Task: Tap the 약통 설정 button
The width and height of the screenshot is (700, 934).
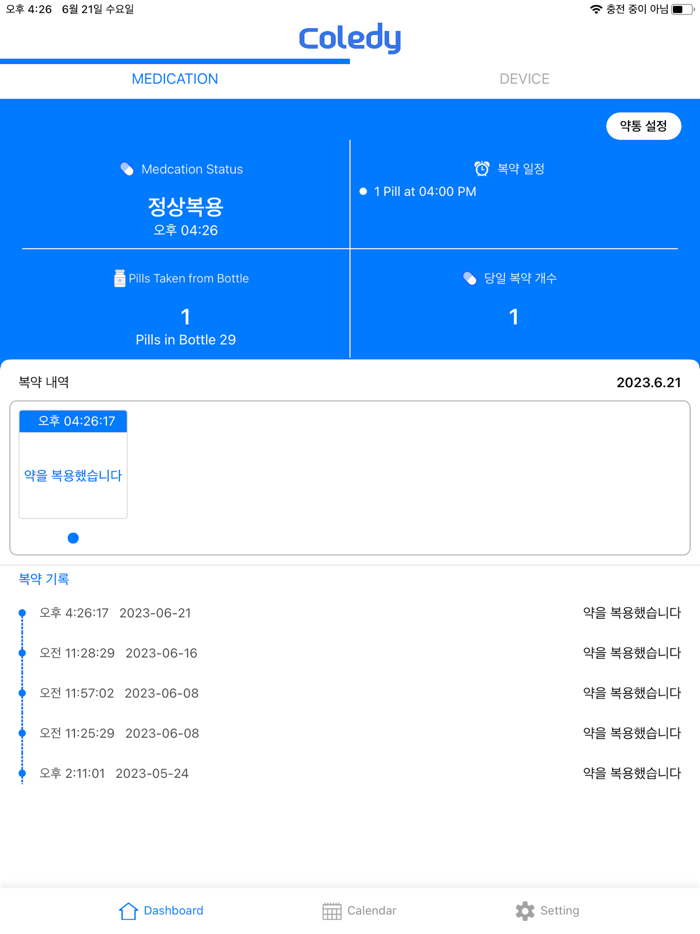Action: coord(643,126)
